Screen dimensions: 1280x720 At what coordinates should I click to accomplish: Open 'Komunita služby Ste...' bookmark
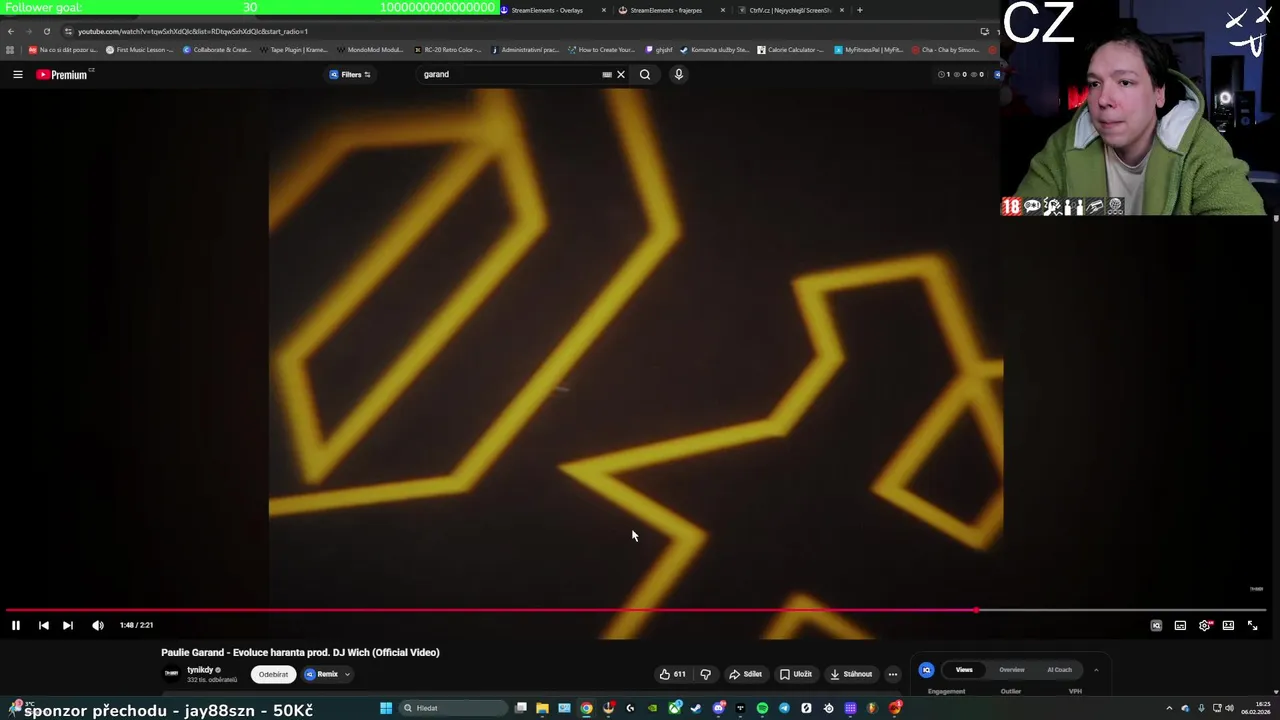coord(714,49)
